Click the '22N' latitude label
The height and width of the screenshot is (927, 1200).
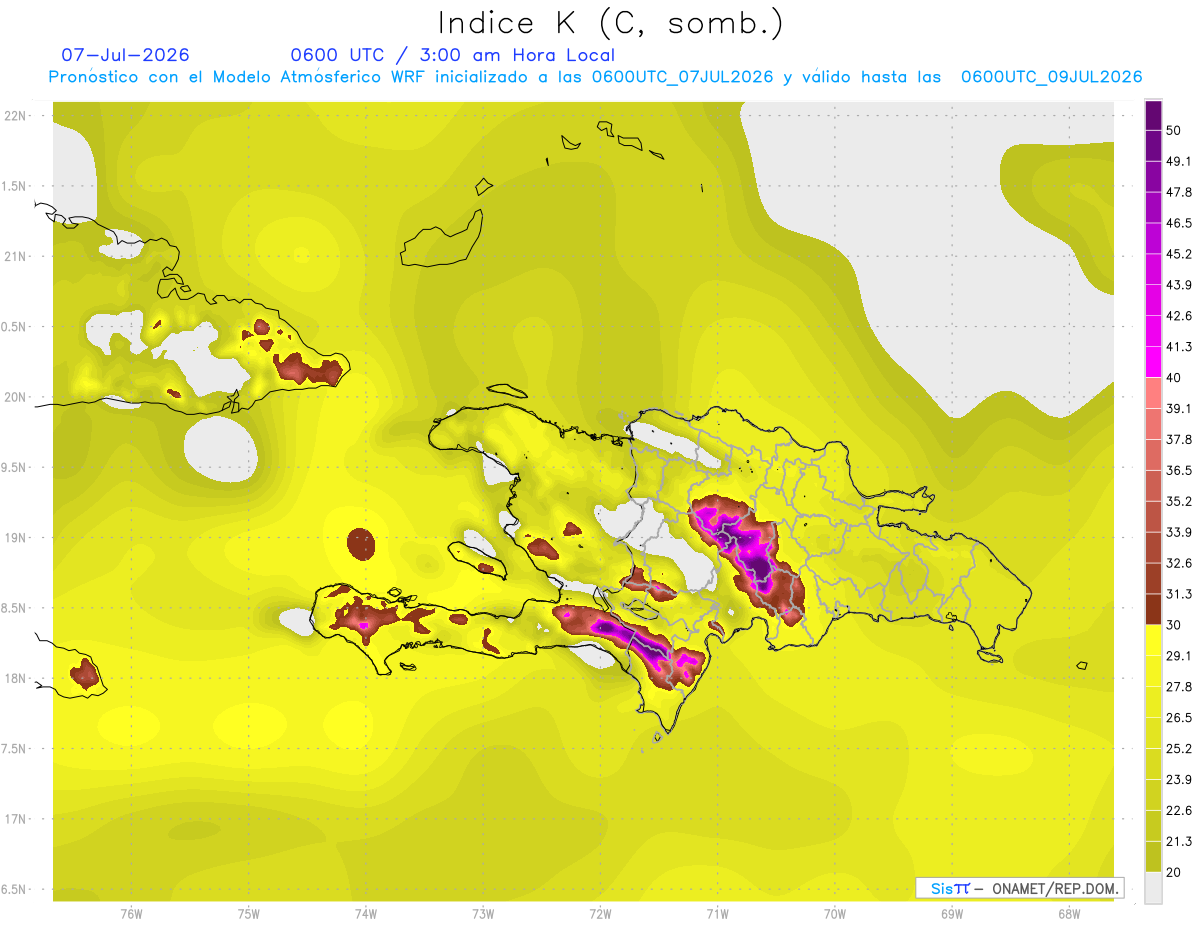(15, 116)
